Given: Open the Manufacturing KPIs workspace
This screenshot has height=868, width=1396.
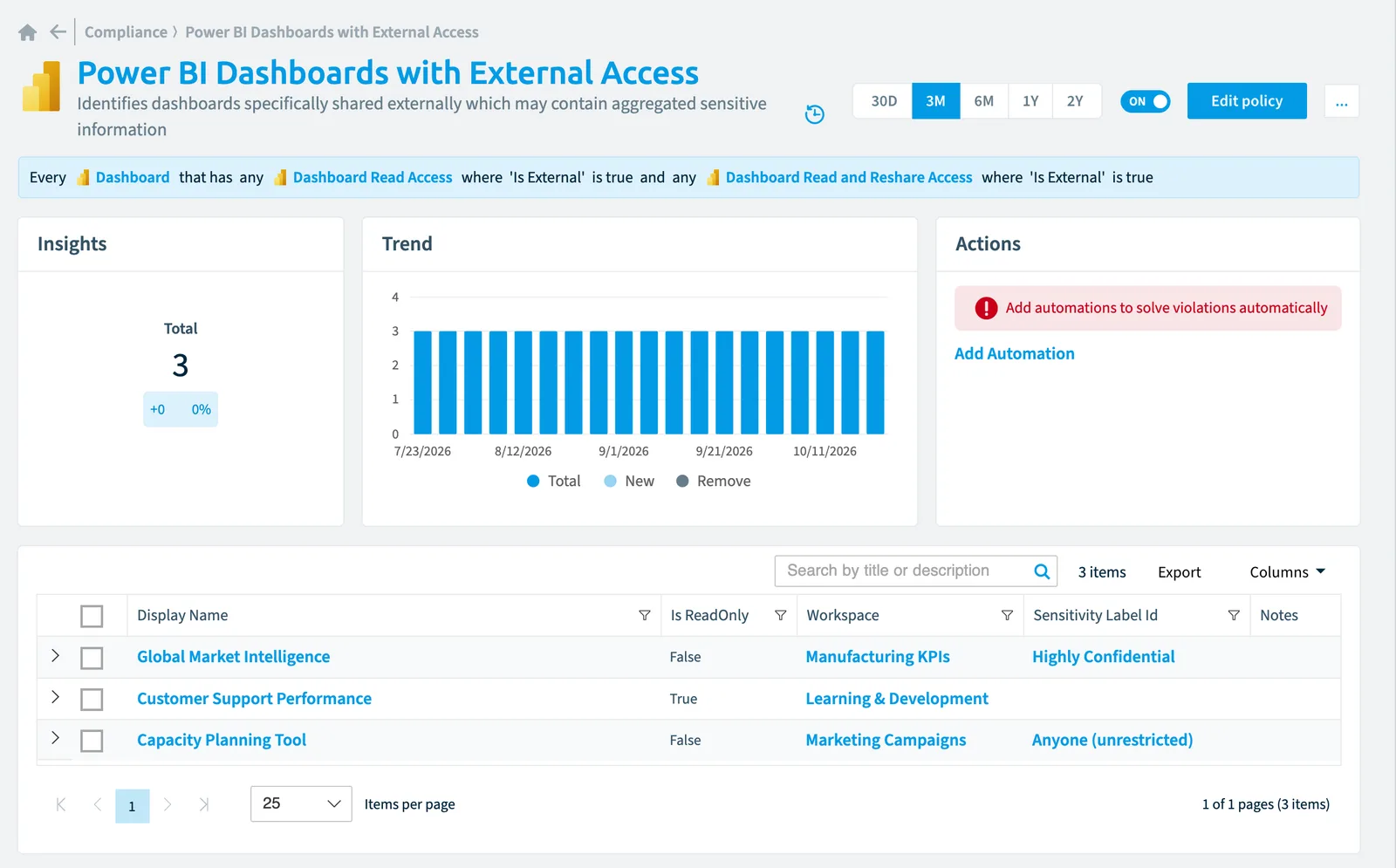Looking at the screenshot, I should click(878, 657).
